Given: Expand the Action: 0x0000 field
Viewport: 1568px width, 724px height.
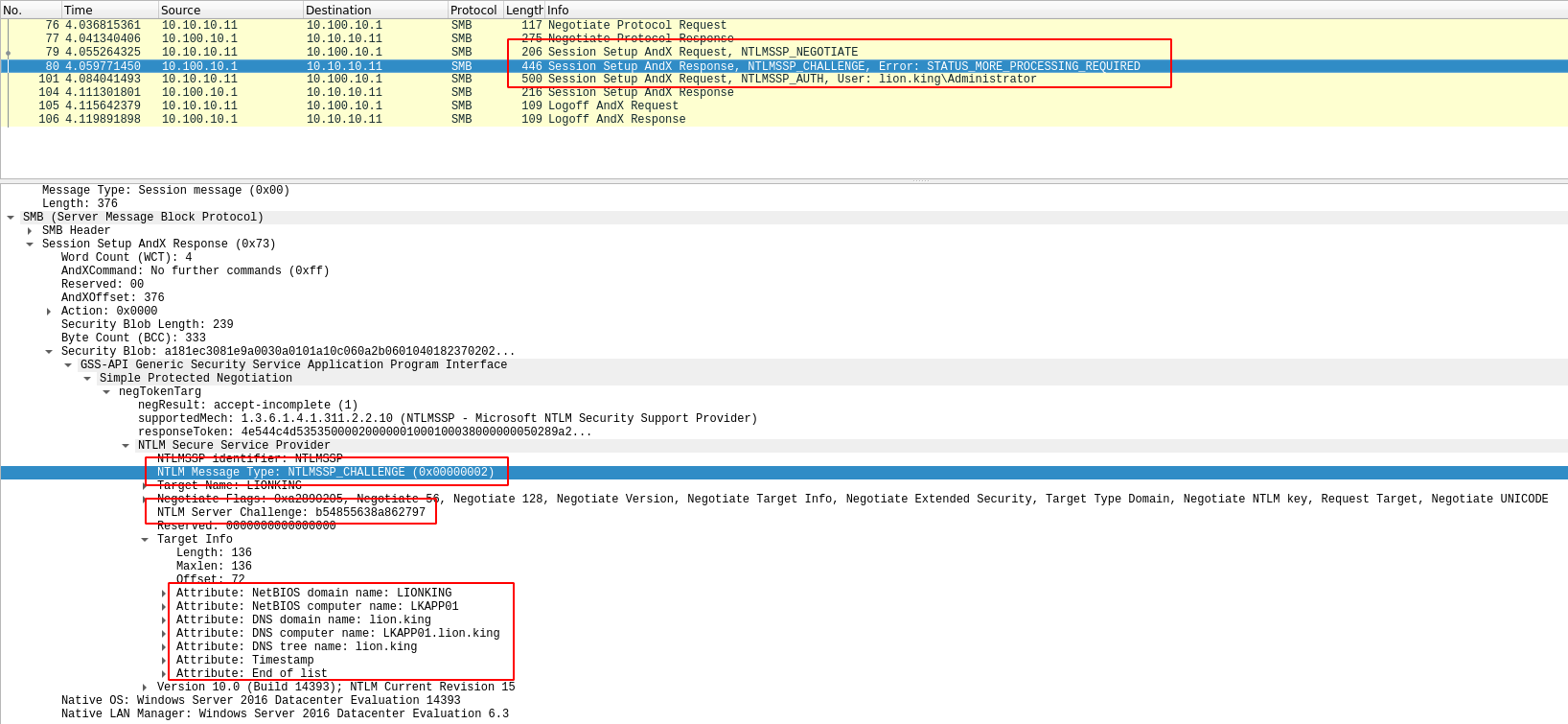Looking at the screenshot, I should pos(49,312).
